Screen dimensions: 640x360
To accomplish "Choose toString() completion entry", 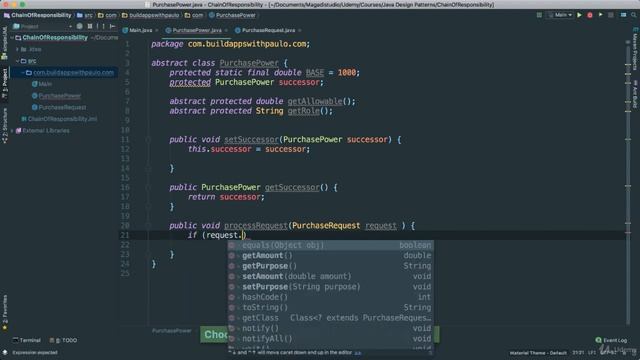I will point(330,308).
